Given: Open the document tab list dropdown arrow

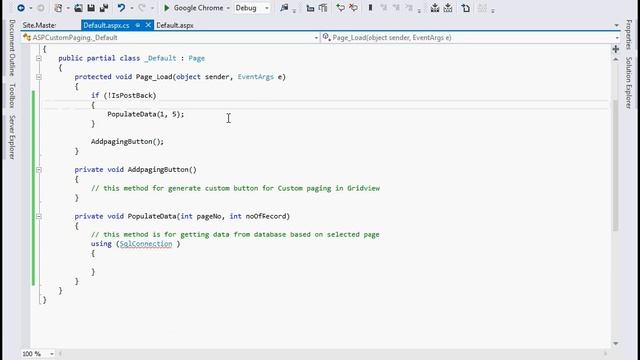Looking at the screenshot, I should coord(616,25).
